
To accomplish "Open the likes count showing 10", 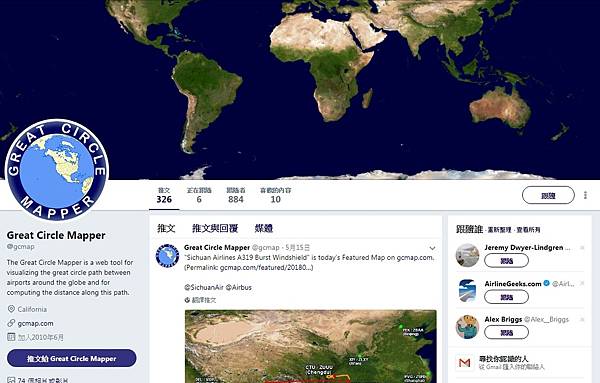I will (x=276, y=195).
